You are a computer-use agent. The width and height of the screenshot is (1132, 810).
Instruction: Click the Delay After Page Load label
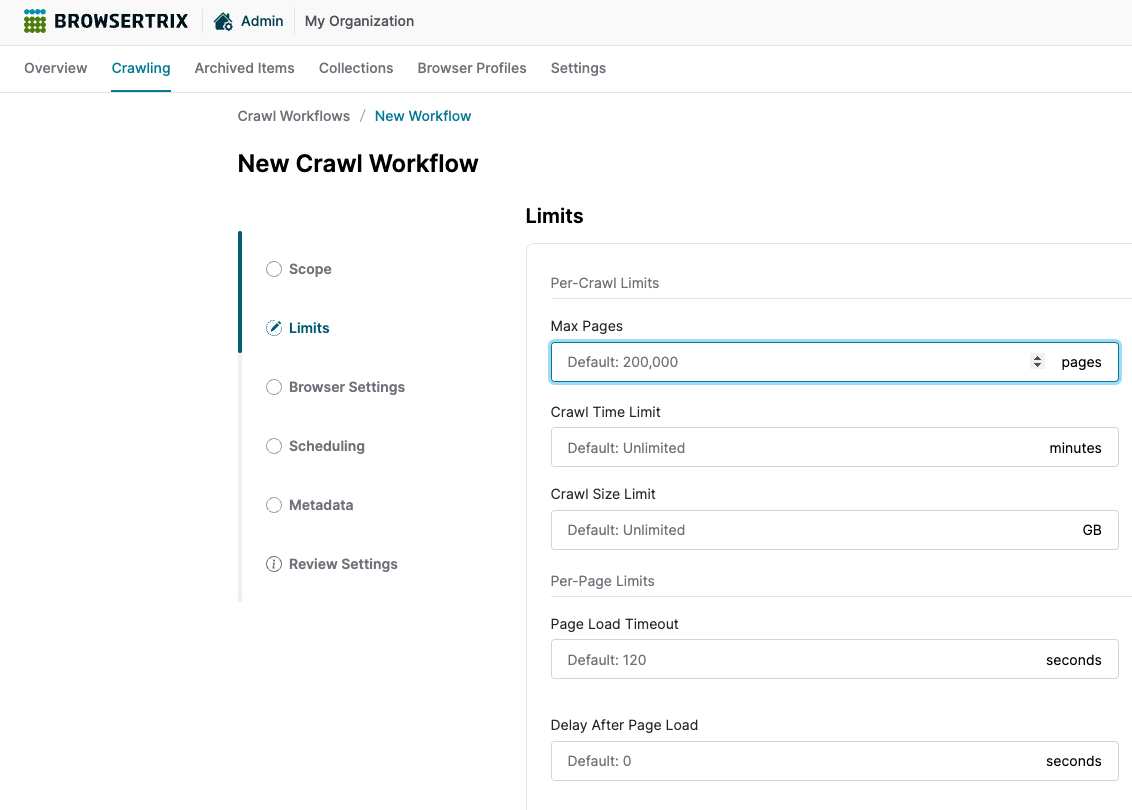tap(624, 726)
